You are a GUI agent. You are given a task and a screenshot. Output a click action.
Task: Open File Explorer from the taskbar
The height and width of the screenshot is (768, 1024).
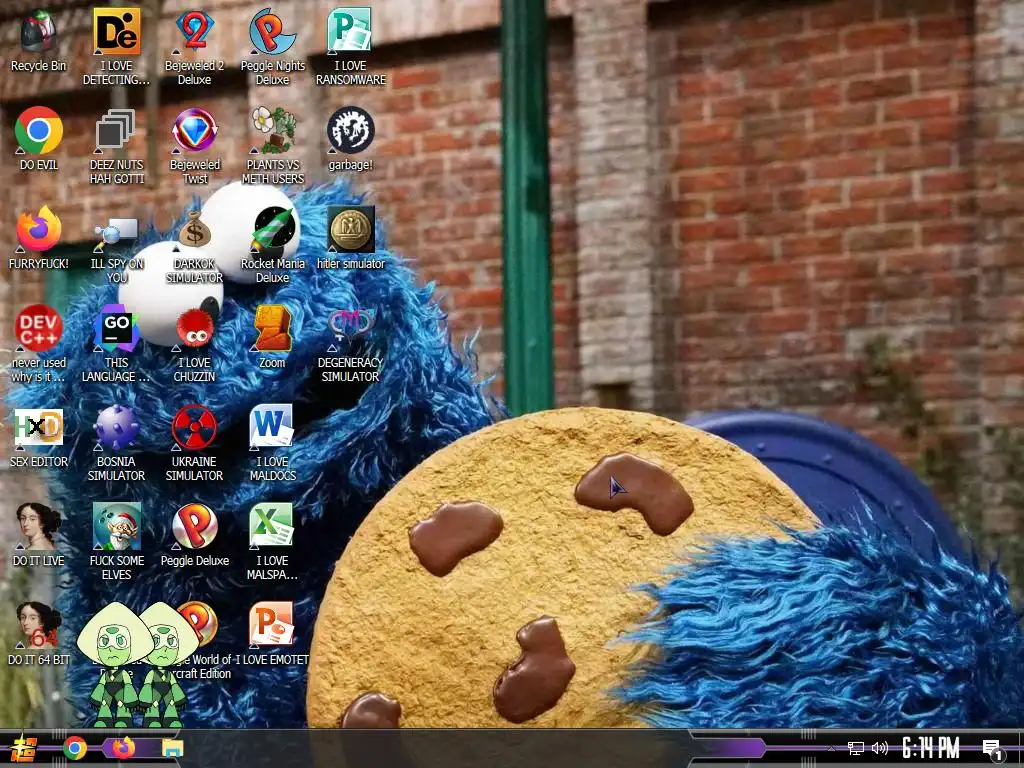[x=173, y=748]
